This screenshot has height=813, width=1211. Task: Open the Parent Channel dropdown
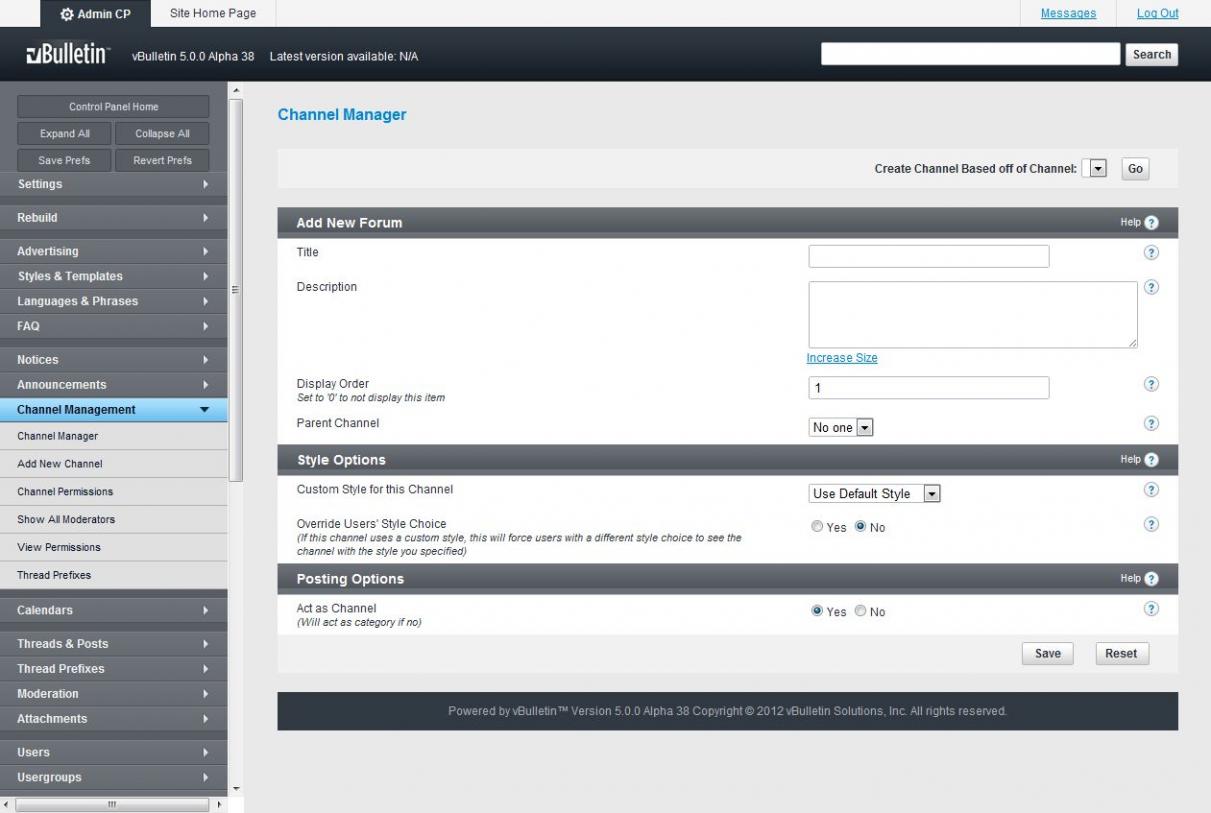point(841,428)
